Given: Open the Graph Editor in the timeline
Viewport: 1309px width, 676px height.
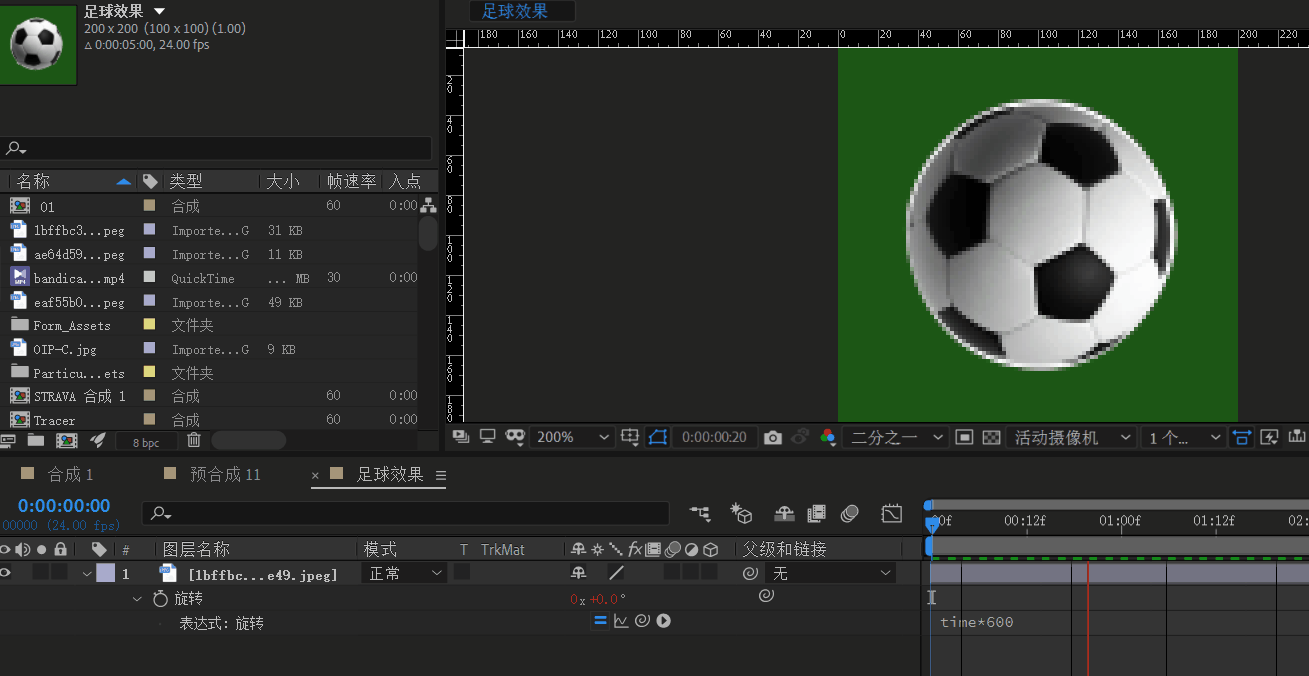Looking at the screenshot, I should (x=892, y=513).
